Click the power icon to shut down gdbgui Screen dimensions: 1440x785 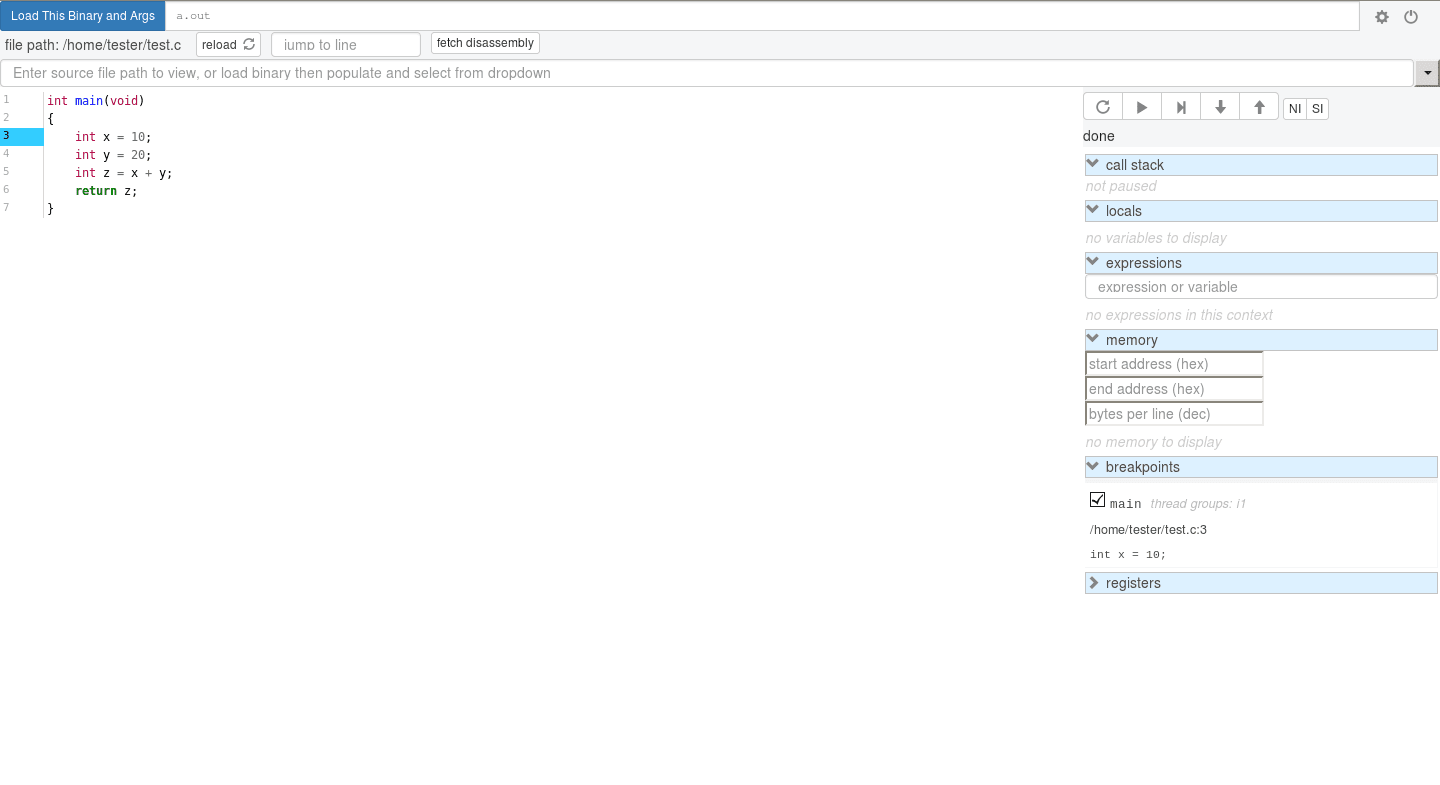click(x=1411, y=17)
